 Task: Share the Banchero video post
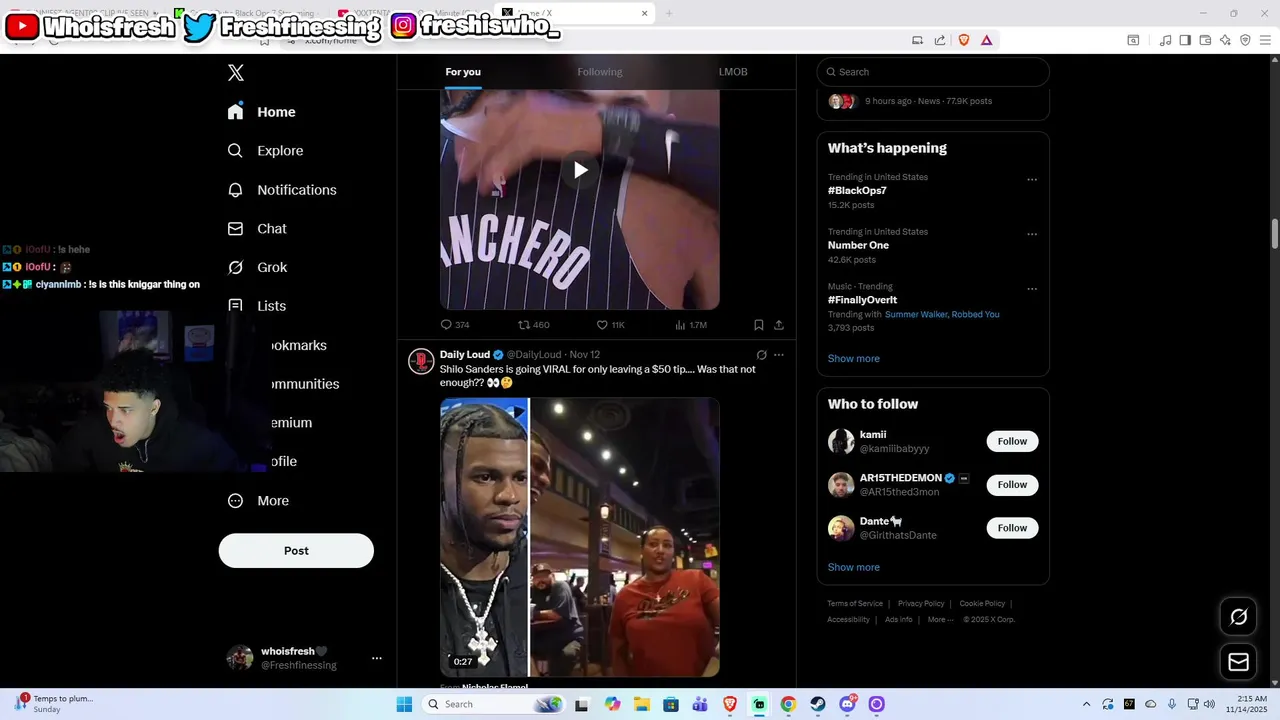click(x=779, y=325)
